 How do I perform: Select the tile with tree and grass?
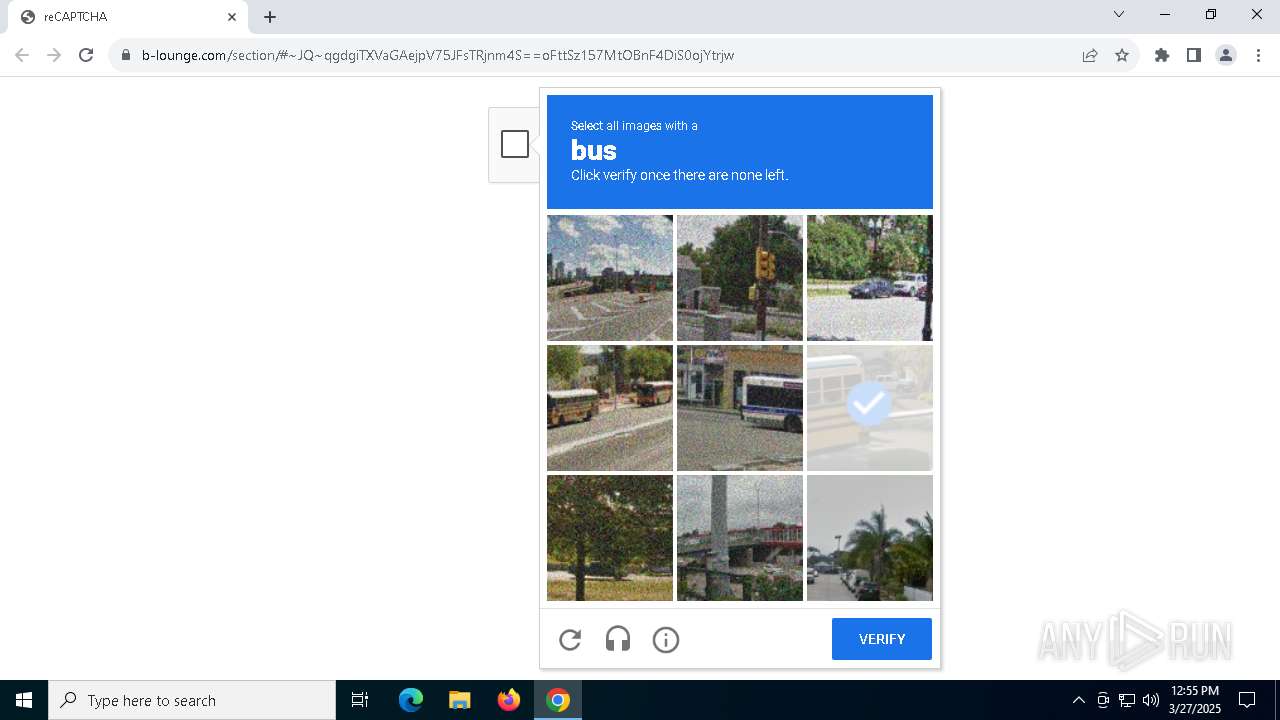(610, 538)
